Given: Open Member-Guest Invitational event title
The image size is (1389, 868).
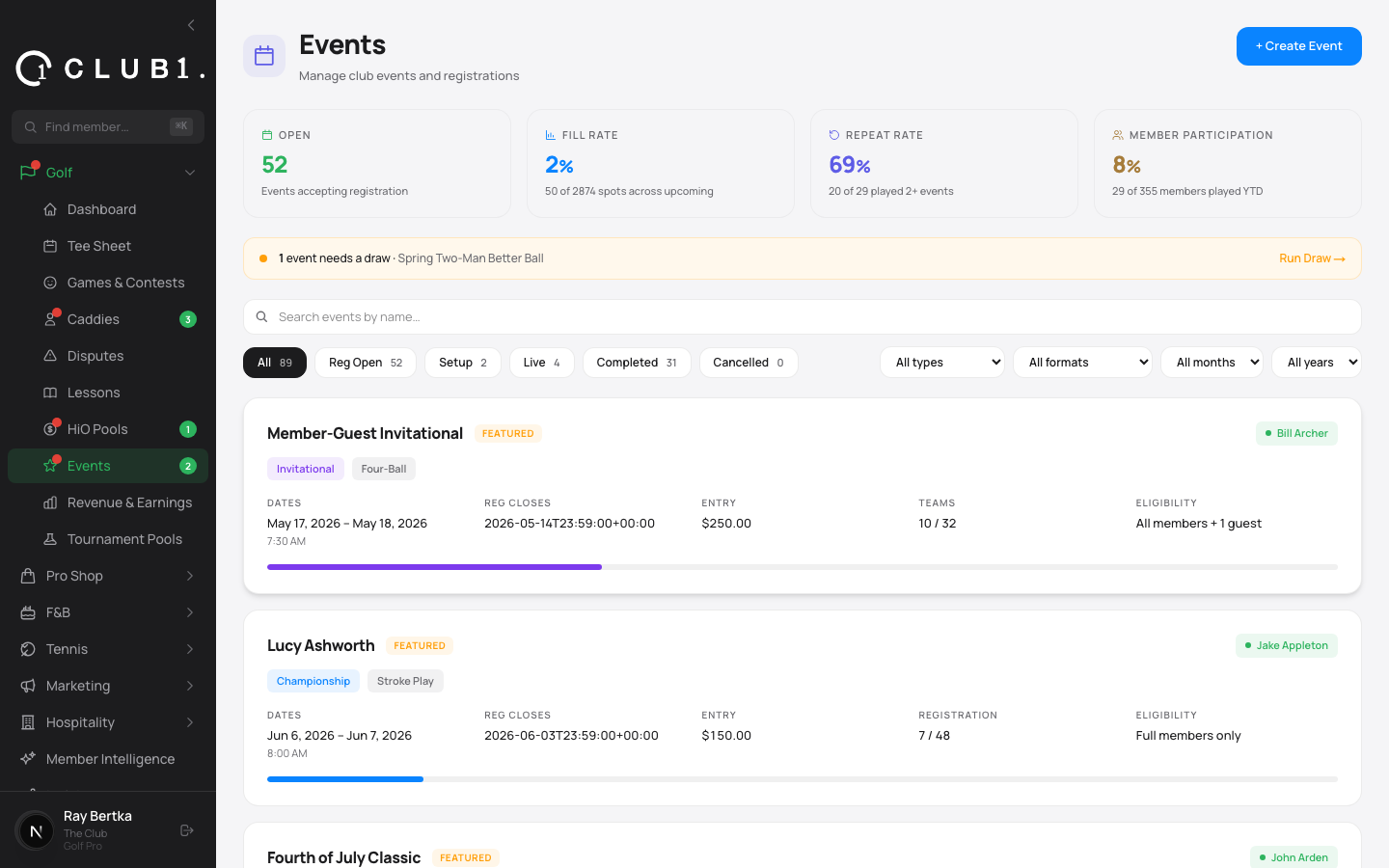Looking at the screenshot, I should click(x=365, y=433).
